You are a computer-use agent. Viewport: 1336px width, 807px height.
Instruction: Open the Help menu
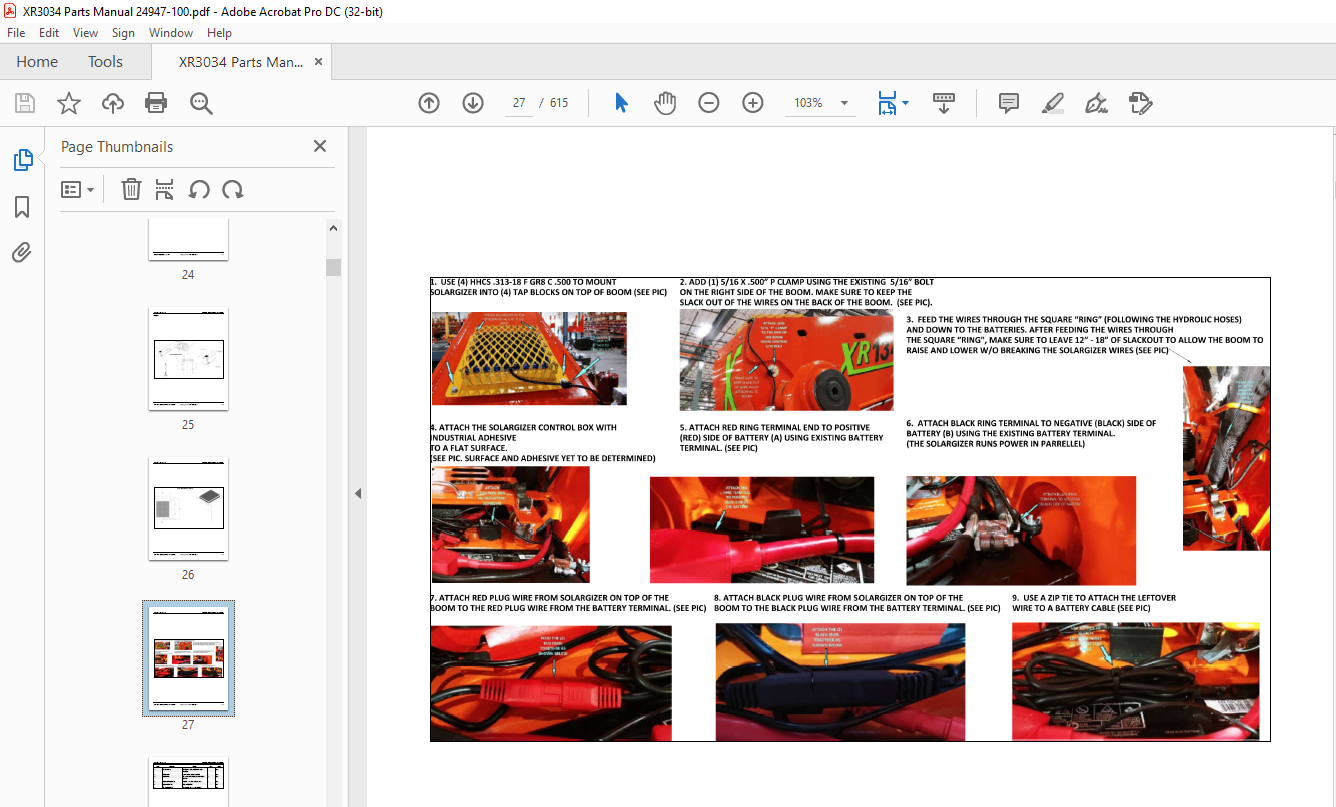[219, 33]
